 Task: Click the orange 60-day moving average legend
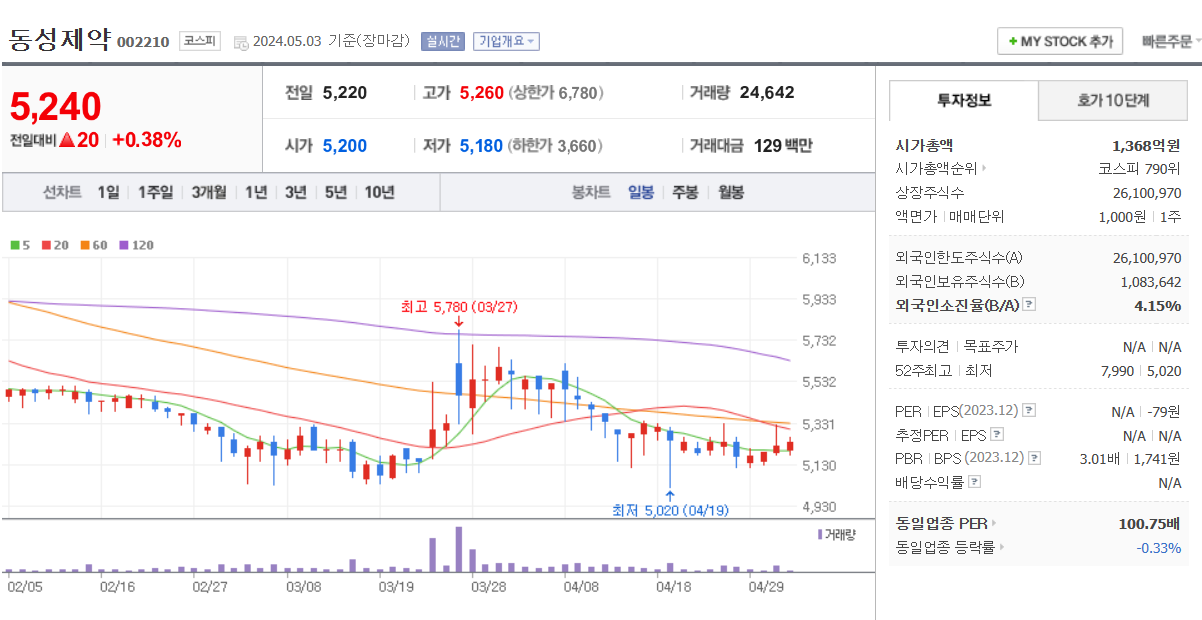93,244
